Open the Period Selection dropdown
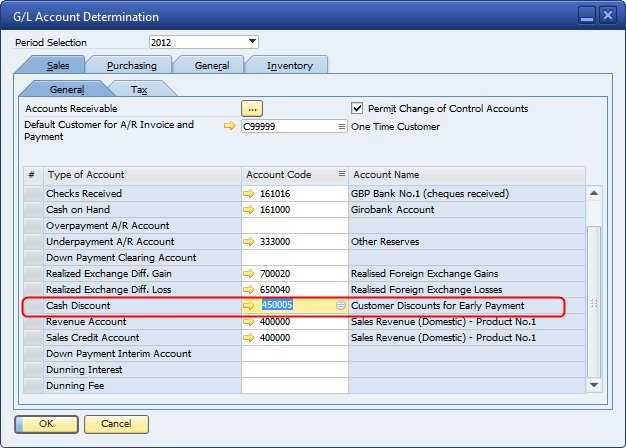Screen dimensions: 626x448 [252, 42]
